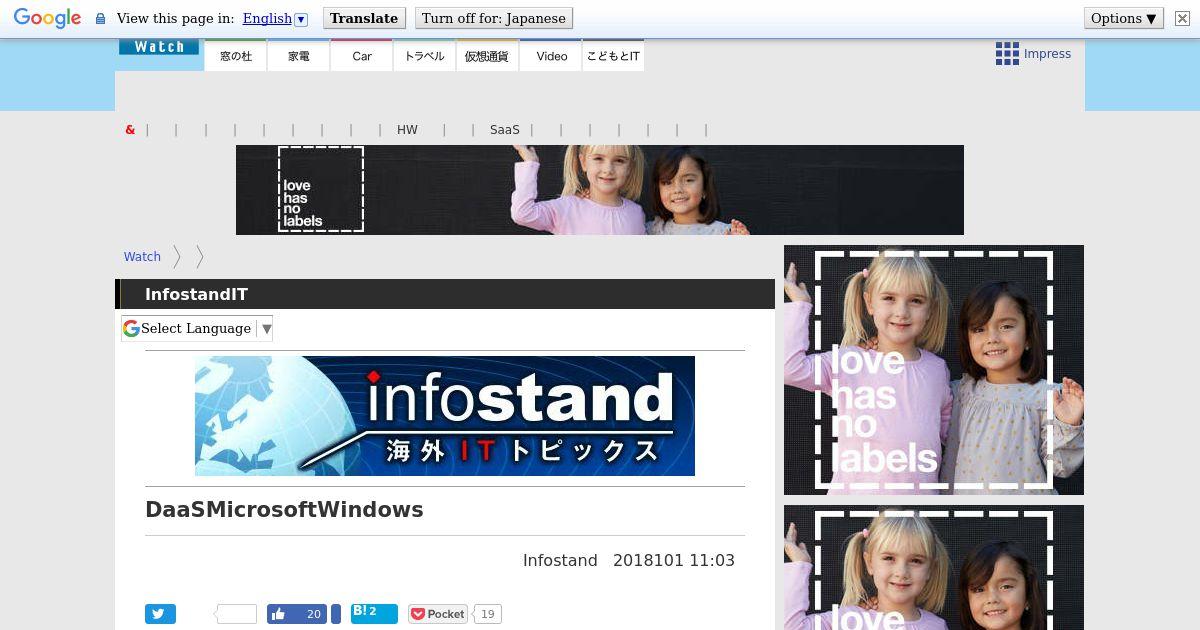Click the Watch breadcrumb link
This screenshot has width=1200, height=630.
142,257
